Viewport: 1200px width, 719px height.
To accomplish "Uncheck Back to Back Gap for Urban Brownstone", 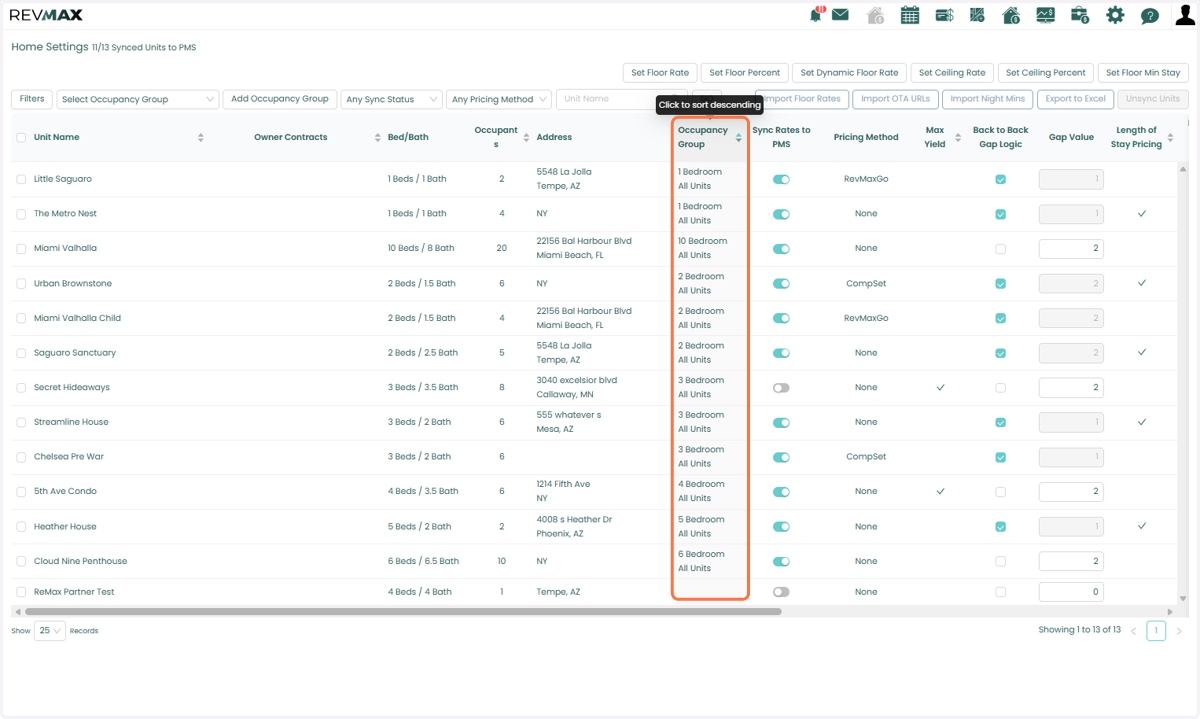I will coord(1001,283).
